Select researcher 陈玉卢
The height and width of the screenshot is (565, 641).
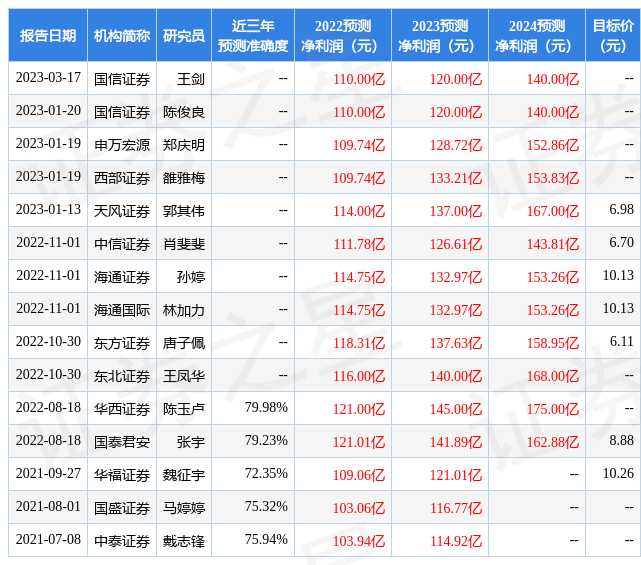tap(184, 409)
